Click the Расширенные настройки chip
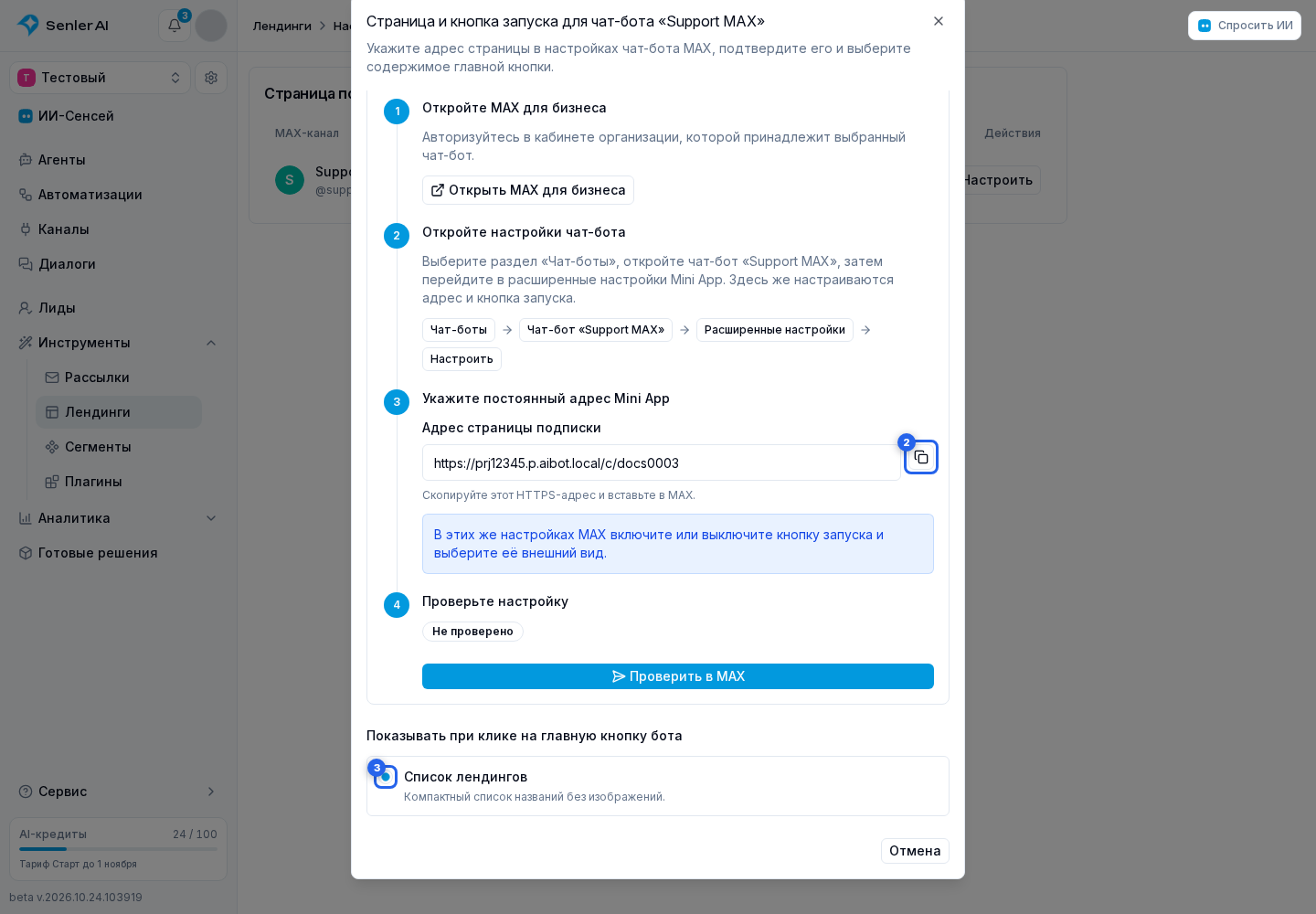This screenshot has width=1316, height=914. (775, 330)
